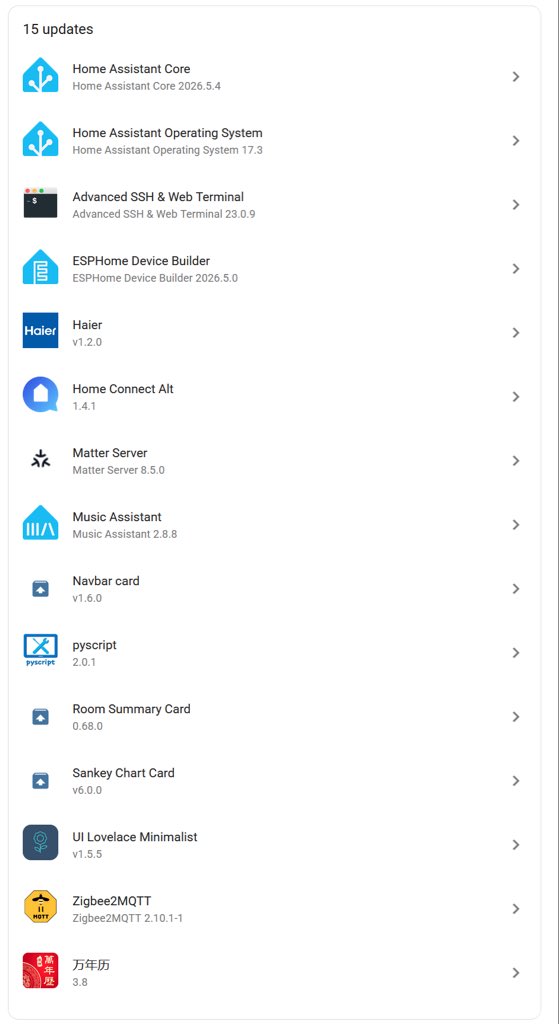Image resolution: width=559 pixels, height=1024 pixels.
Task: Open the chevron for Sankey Chart Card
Action: (516, 780)
